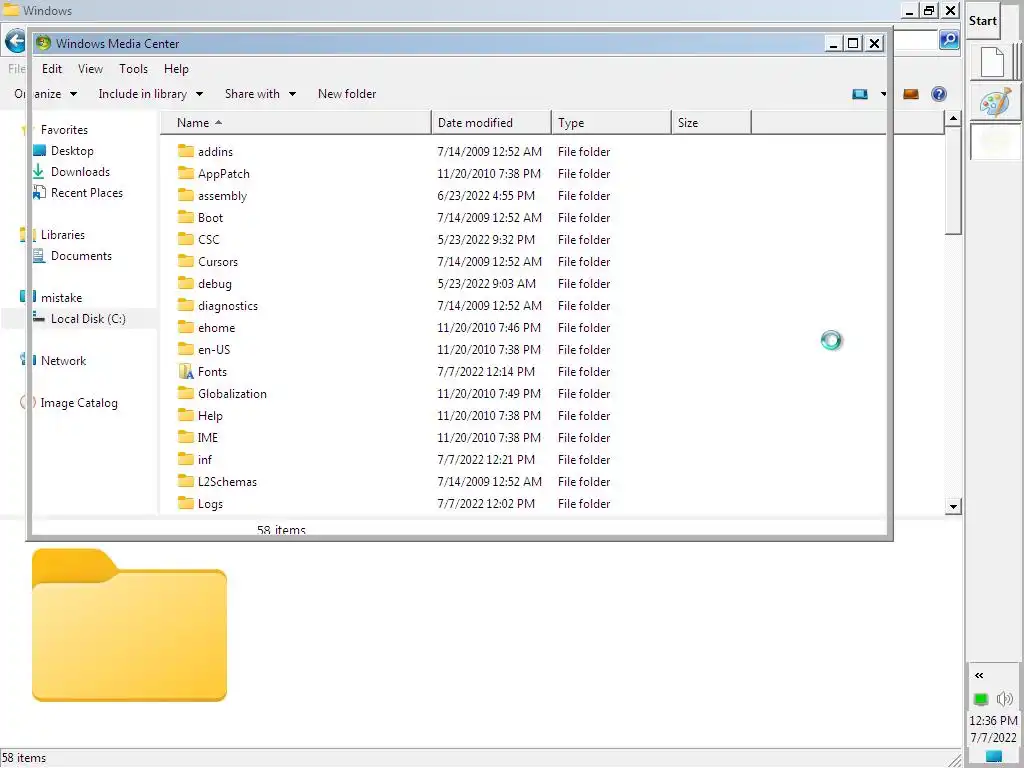Select the debug folder name
This screenshot has width=1024, height=768.
coord(214,283)
